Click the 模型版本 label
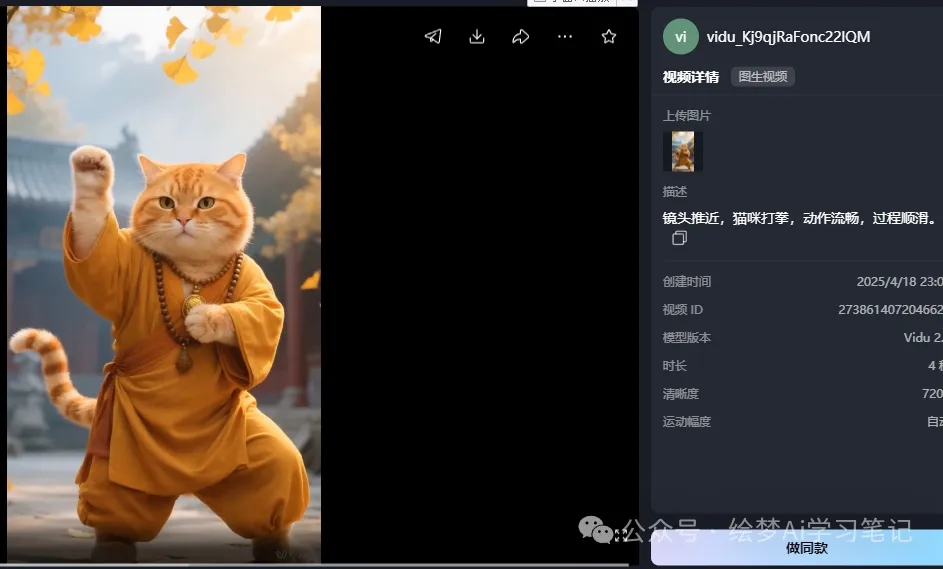The image size is (943, 569). (x=687, y=338)
